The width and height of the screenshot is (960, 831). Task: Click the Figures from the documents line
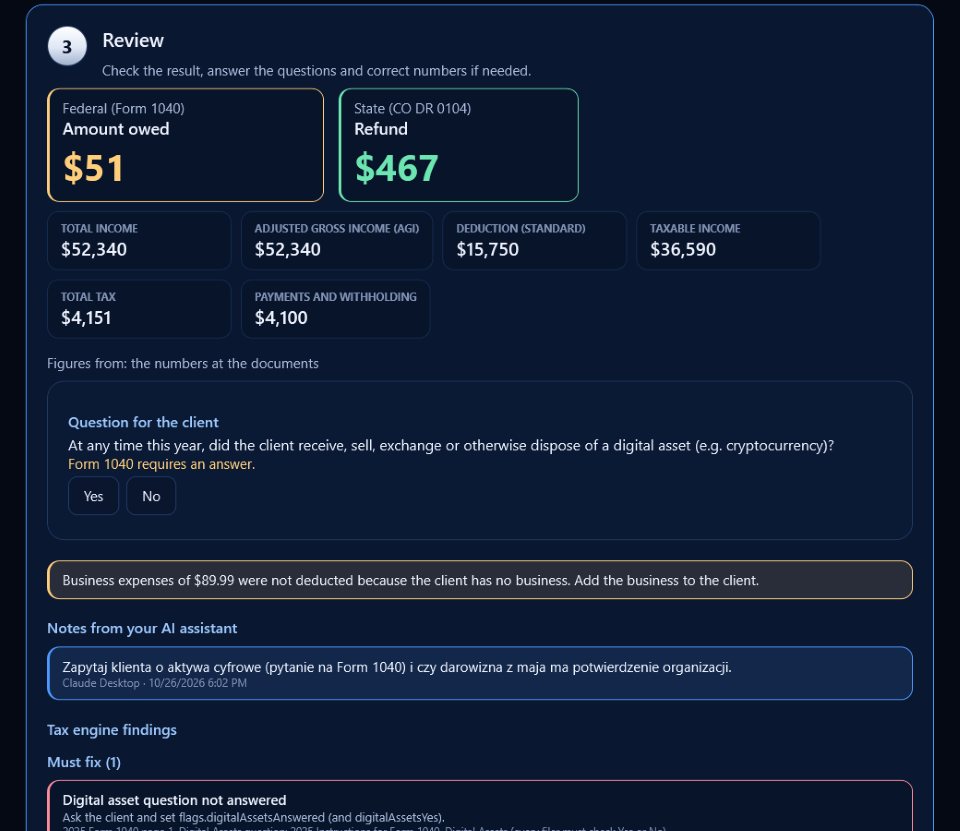pyautogui.click(x=183, y=364)
